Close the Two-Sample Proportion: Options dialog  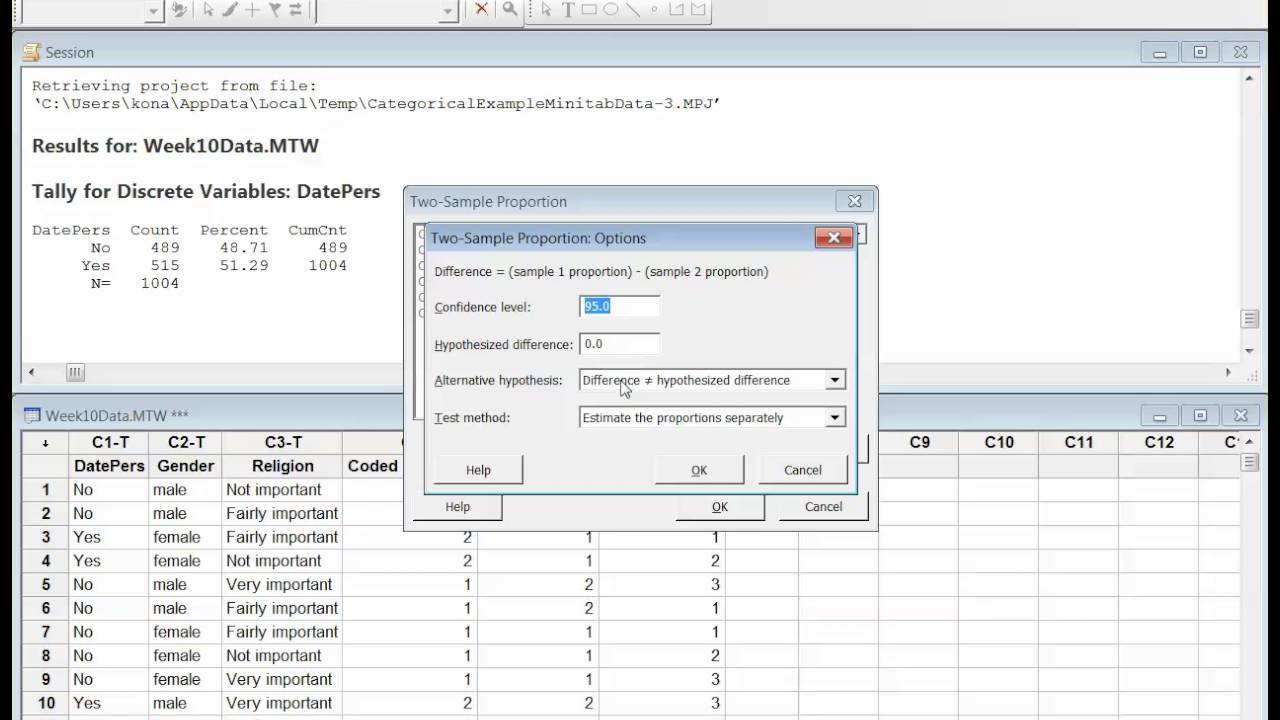coord(833,238)
